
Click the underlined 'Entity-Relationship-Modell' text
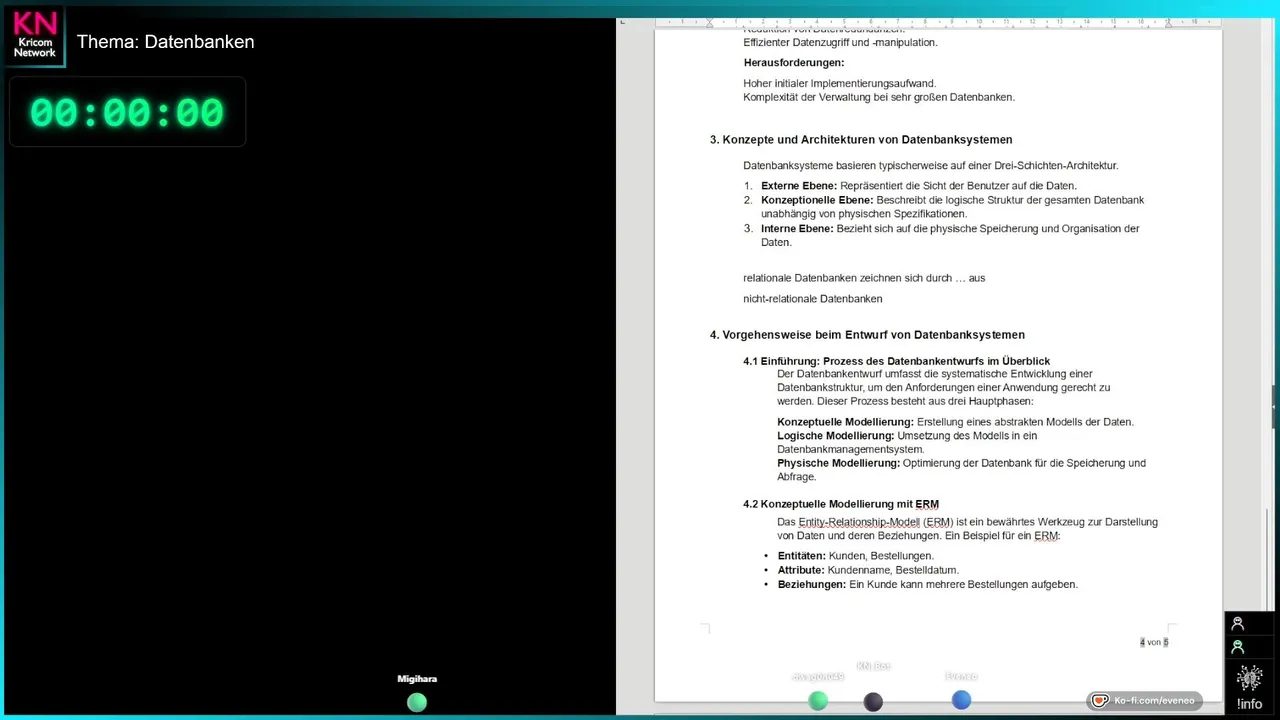(859, 522)
